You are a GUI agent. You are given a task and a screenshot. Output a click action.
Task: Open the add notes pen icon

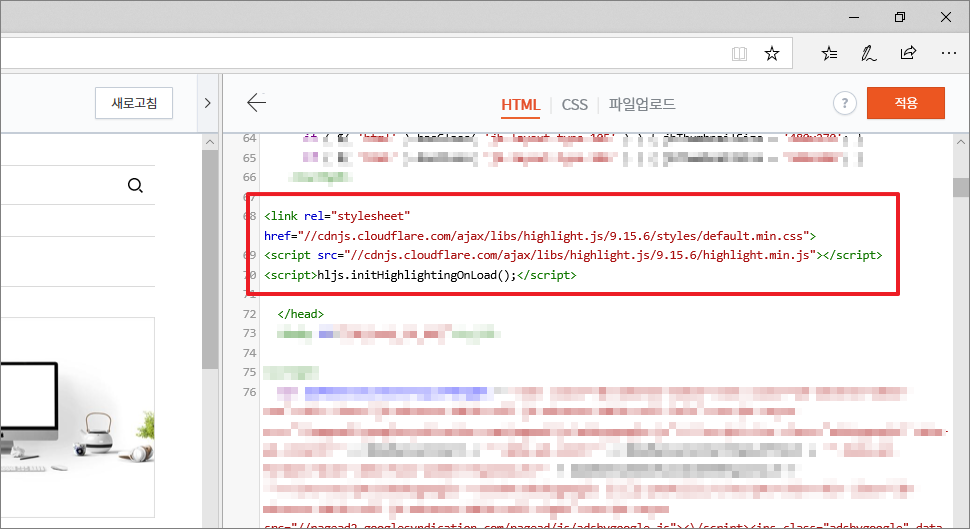click(869, 54)
